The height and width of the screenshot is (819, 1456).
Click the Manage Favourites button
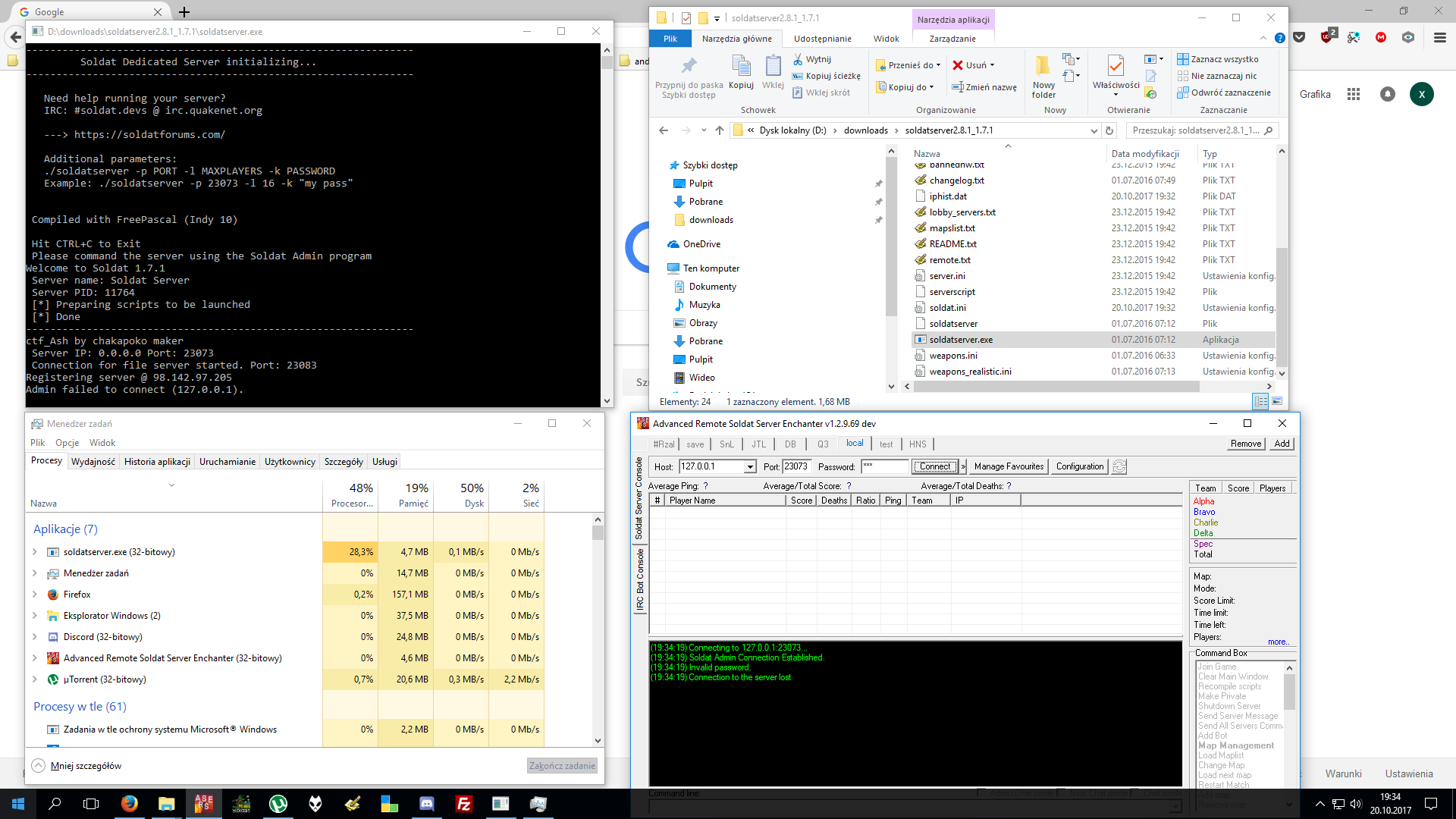click(1009, 466)
